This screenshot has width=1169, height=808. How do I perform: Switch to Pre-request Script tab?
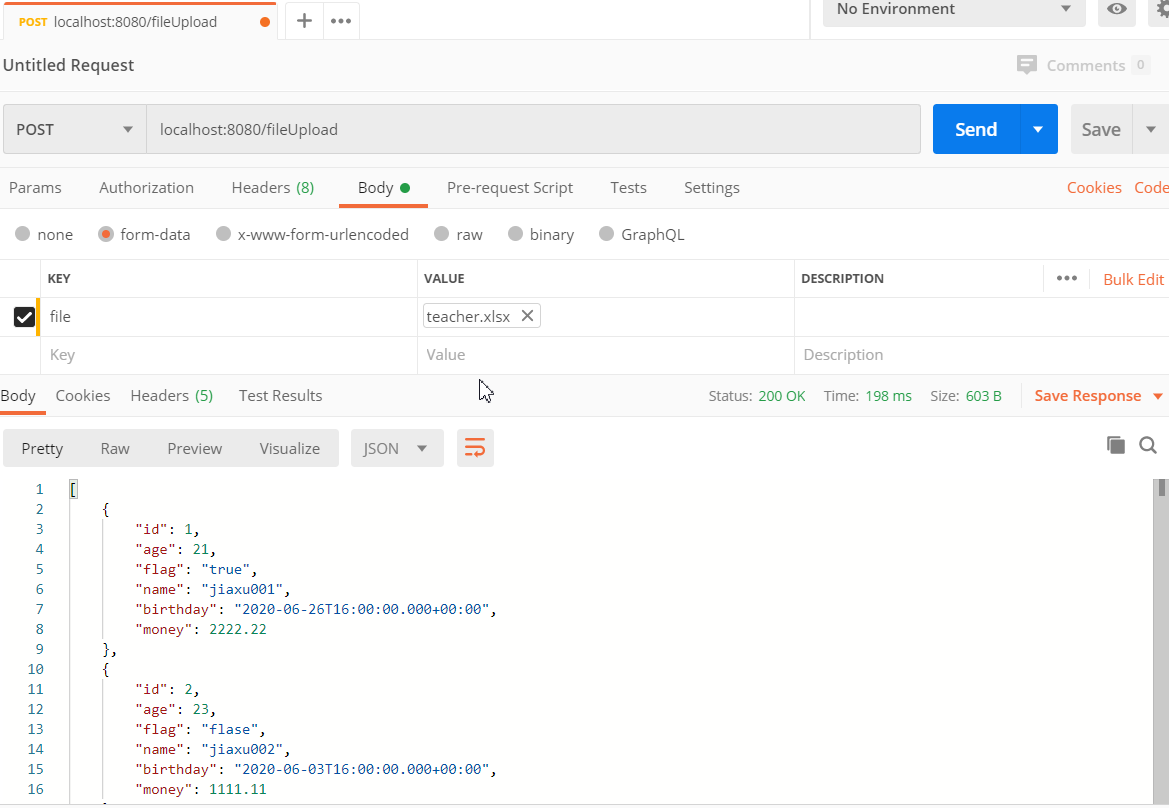pos(510,188)
